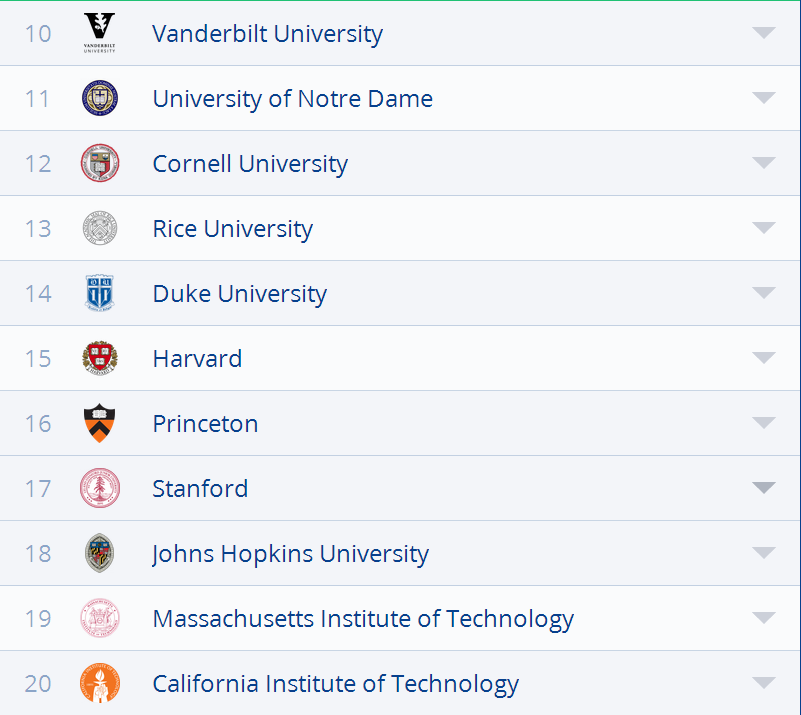The height and width of the screenshot is (715, 801).
Task: Click the orange Caltech torch logo
Action: point(100,683)
